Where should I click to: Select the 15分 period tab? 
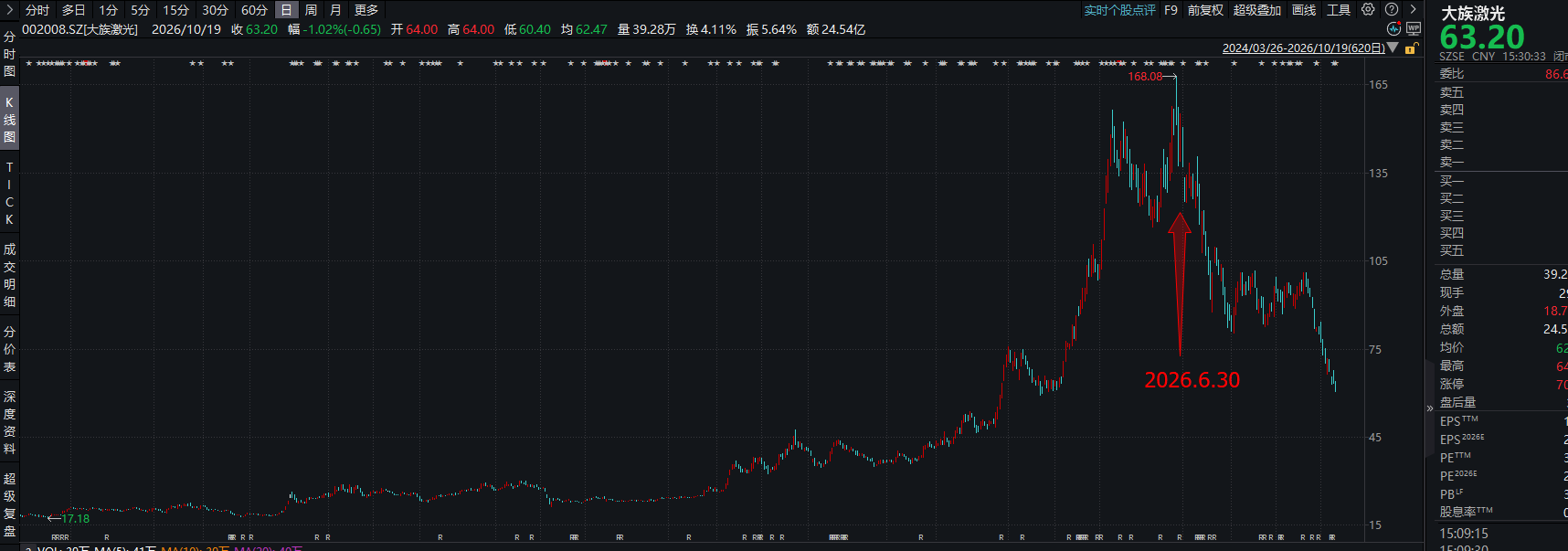click(x=175, y=10)
